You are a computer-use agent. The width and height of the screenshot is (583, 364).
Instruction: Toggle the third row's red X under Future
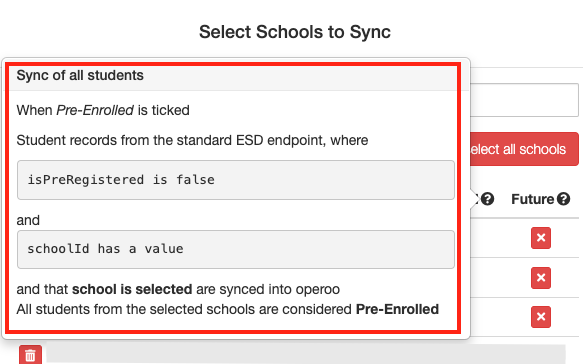(x=541, y=317)
